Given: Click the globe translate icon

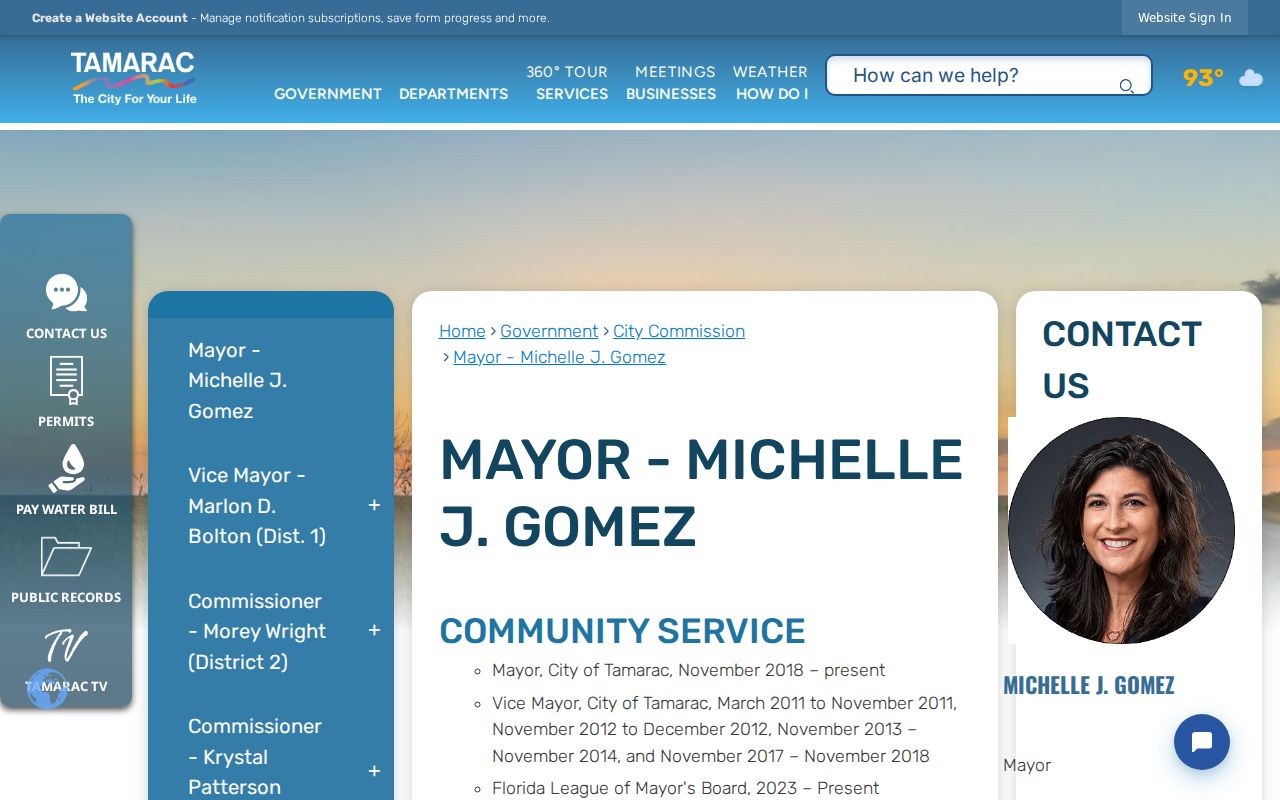Looking at the screenshot, I should click(47, 689).
